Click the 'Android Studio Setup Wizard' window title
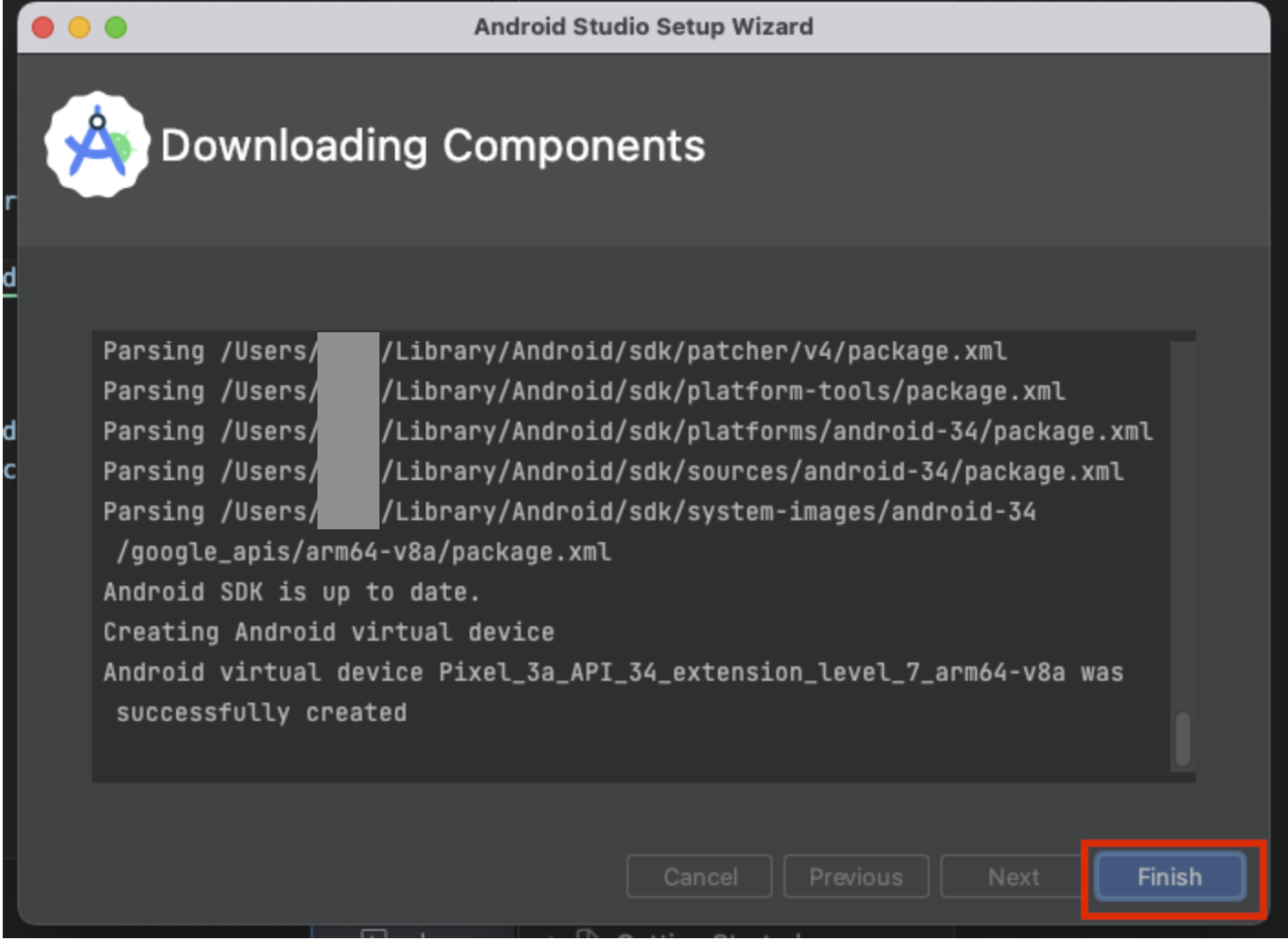 [643, 26]
